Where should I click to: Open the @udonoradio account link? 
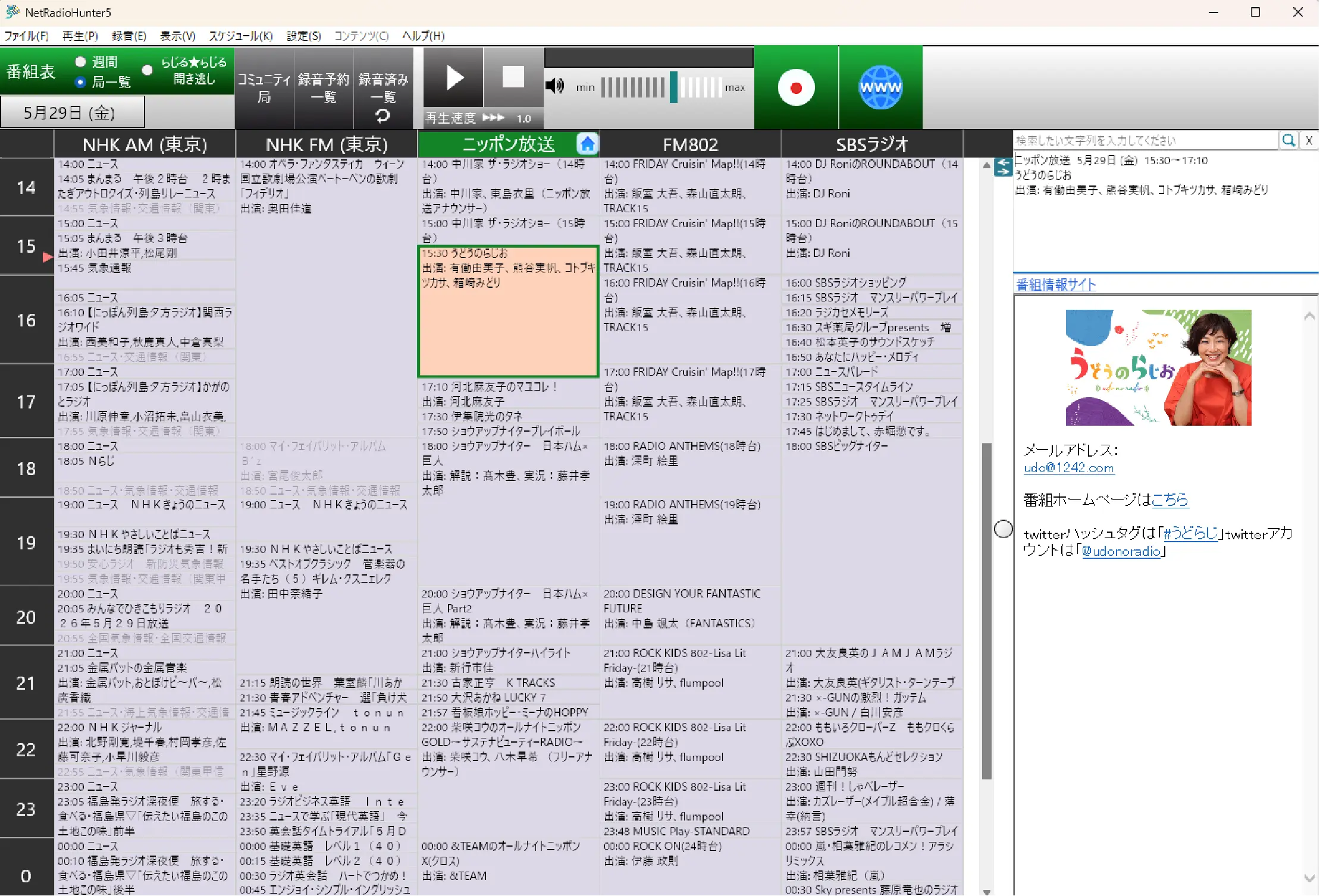pyautogui.click(x=1121, y=551)
